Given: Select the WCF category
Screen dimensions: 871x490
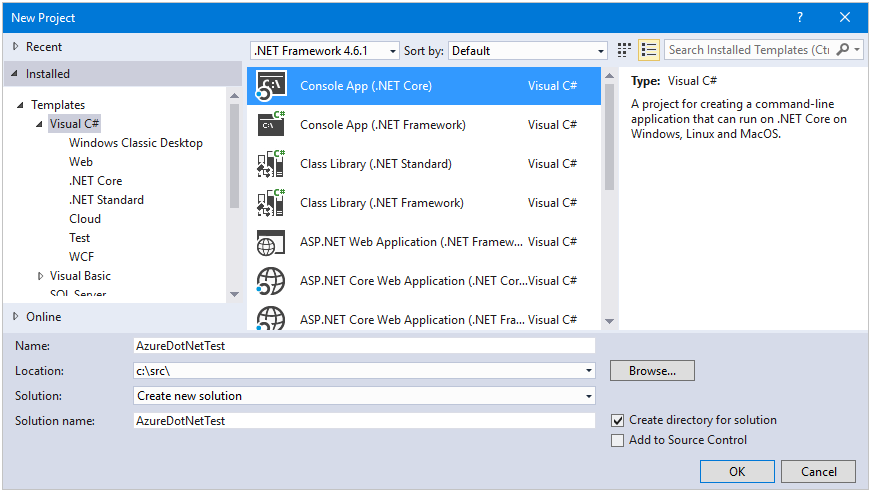Looking at the screenshot, I should (x=81, y=257).
